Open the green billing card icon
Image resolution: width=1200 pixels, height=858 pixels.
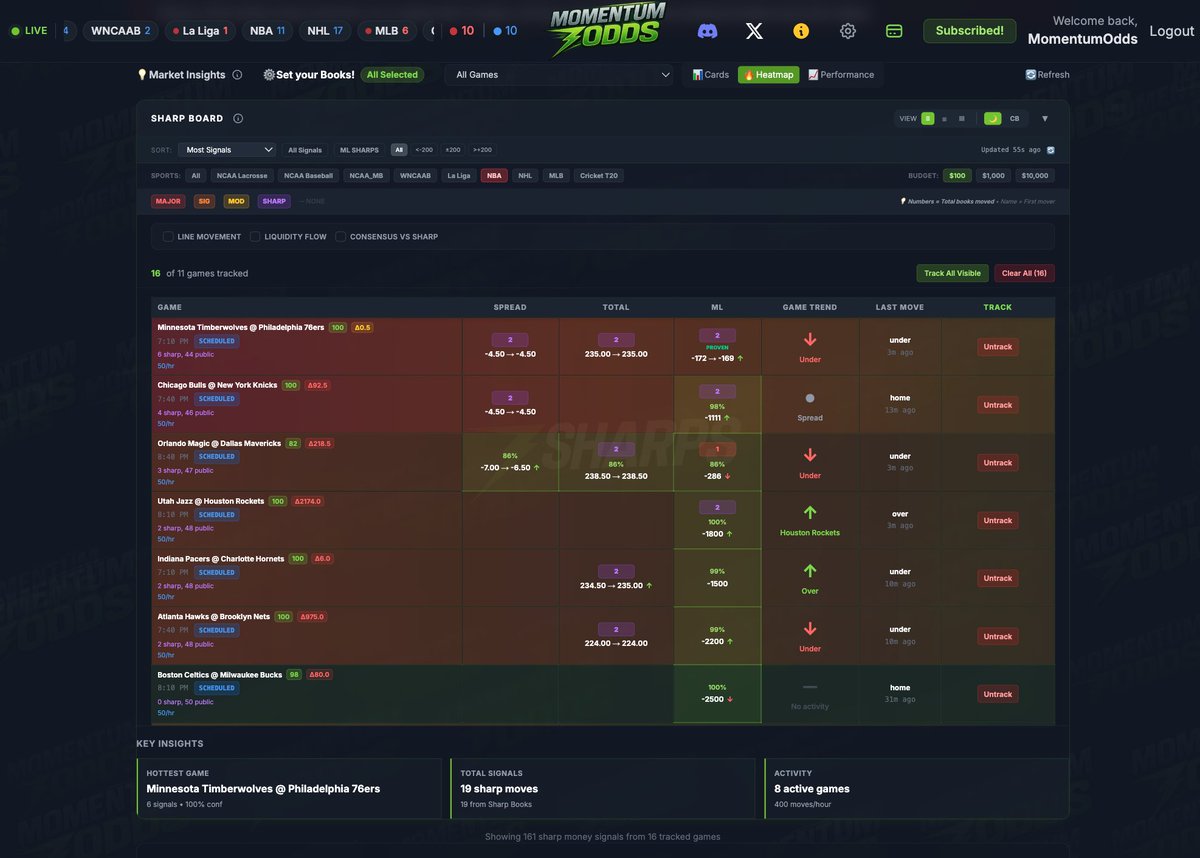pyautogui.click(x=894, y=31)
